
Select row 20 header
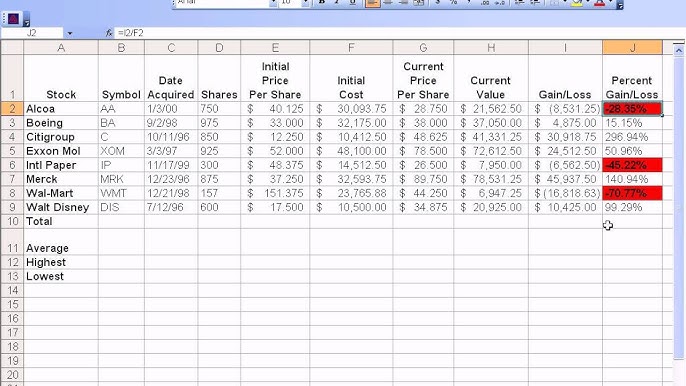click(12, 375)
